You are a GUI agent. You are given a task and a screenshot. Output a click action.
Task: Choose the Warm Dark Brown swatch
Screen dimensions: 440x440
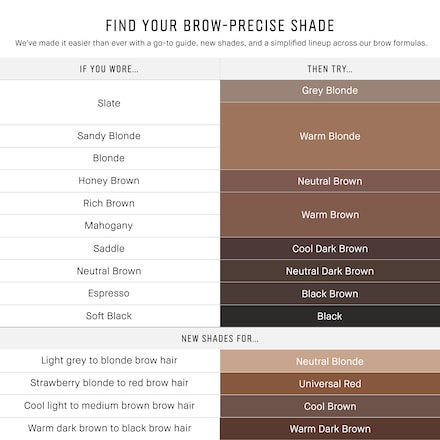330,429
